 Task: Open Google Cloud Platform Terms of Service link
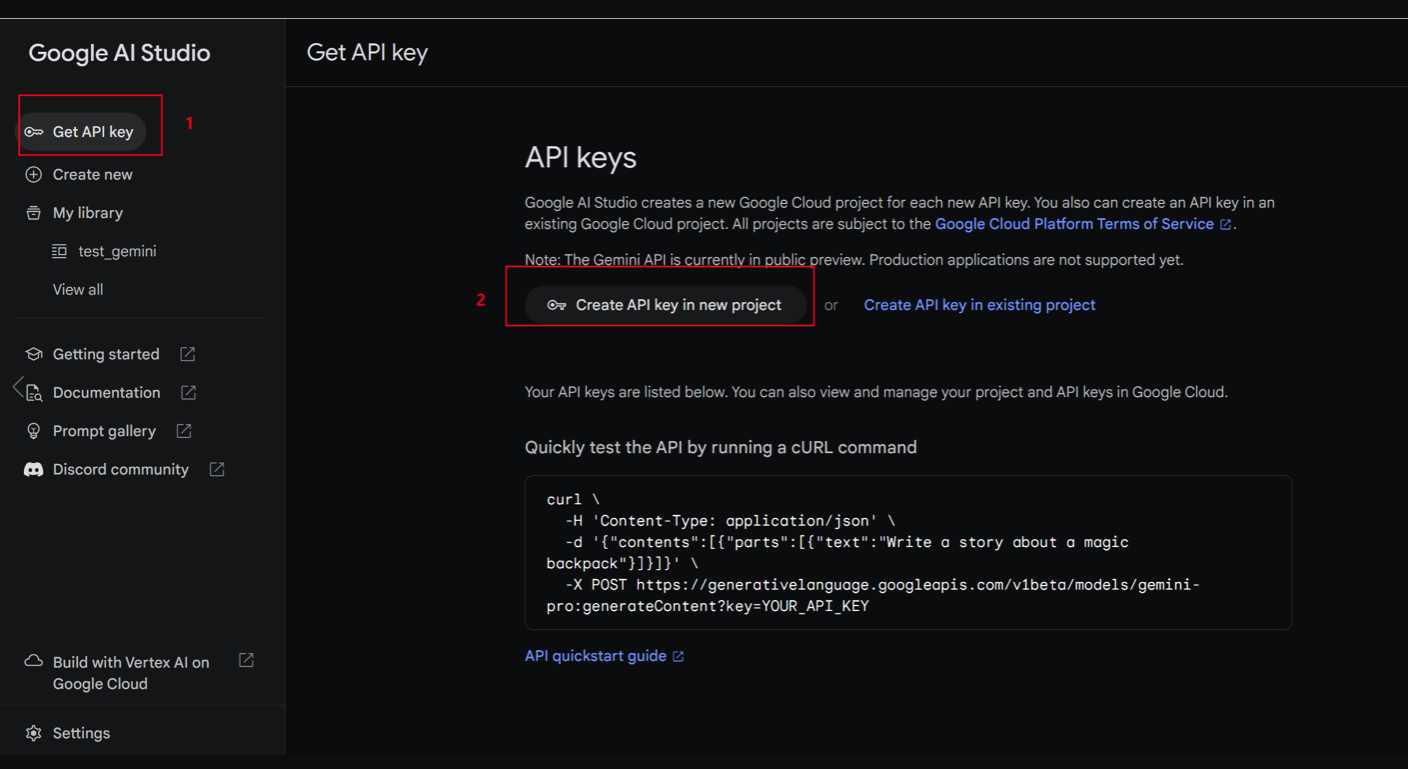click(1074, 224)
